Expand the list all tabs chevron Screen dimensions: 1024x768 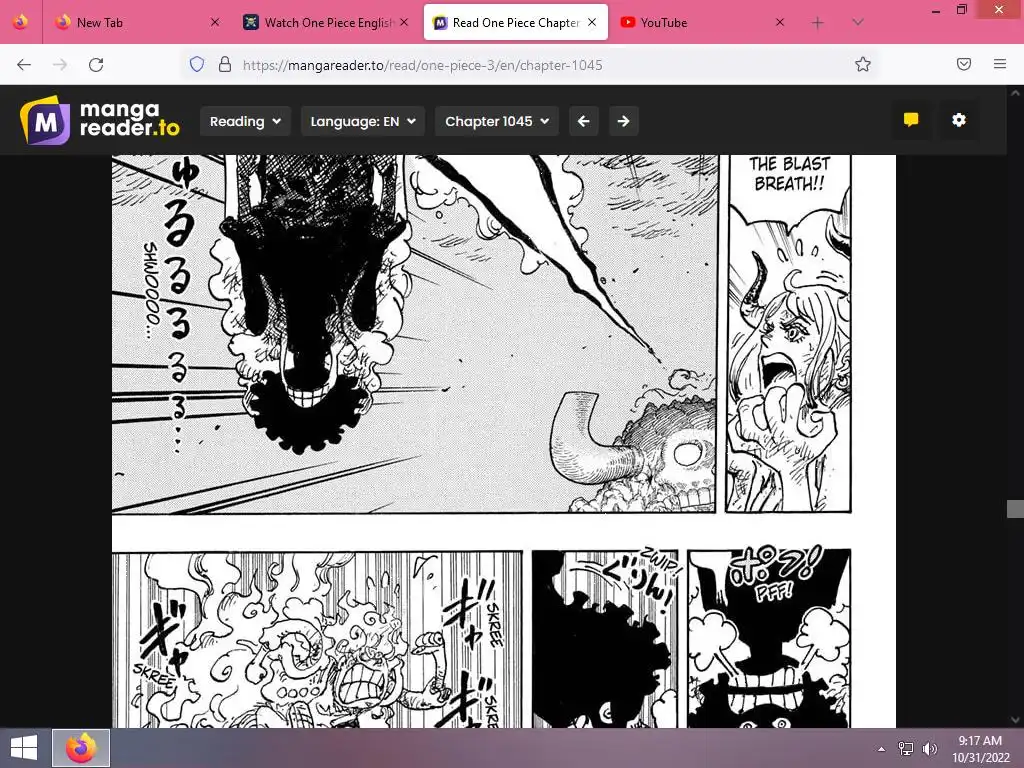click(858, 23)
